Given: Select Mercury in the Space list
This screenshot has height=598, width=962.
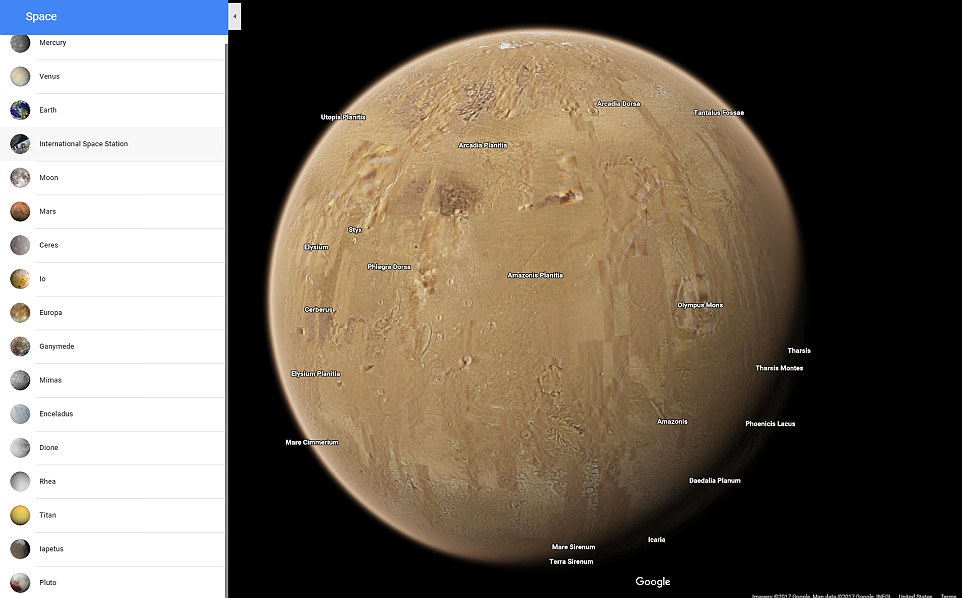Looking at the screenshot, I should 53,42.
